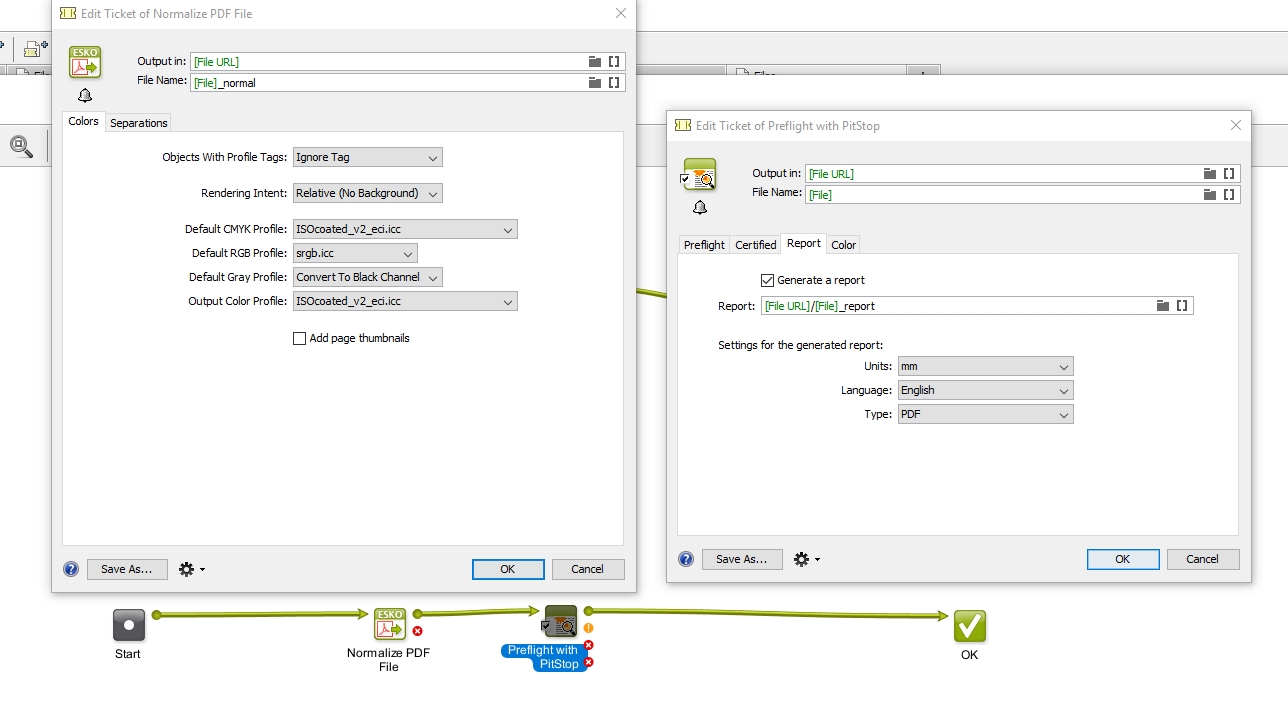
Task: Select the Normalize PDF File workflow node
Action: 390,624
